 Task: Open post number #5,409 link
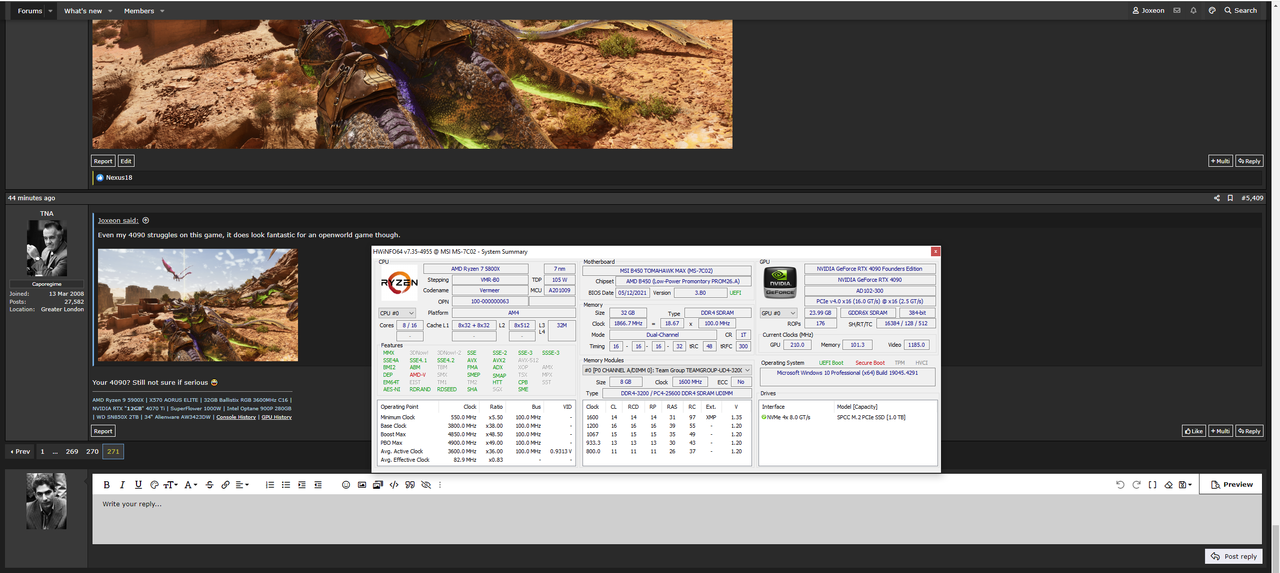[1252, 198]
